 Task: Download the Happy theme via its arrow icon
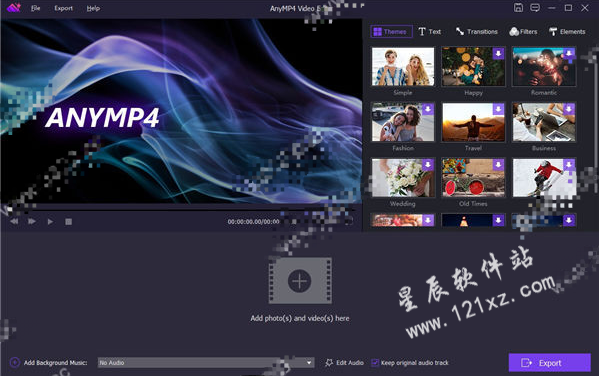[x=498, y=53]
